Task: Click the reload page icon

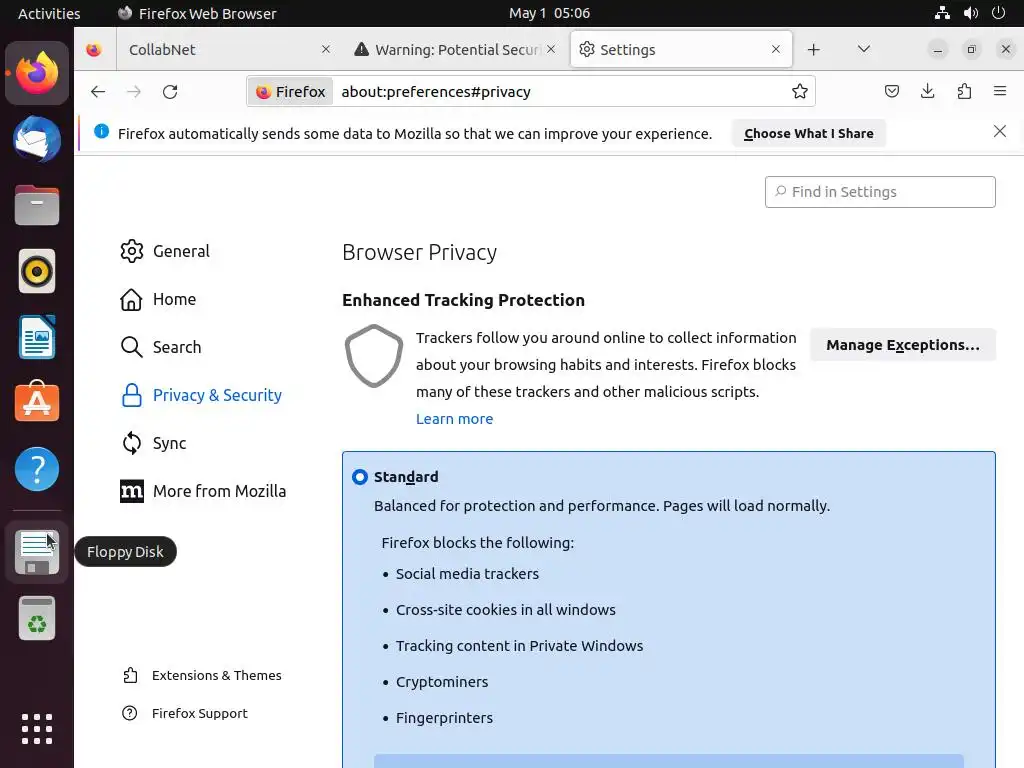Action: coord(170,92)
